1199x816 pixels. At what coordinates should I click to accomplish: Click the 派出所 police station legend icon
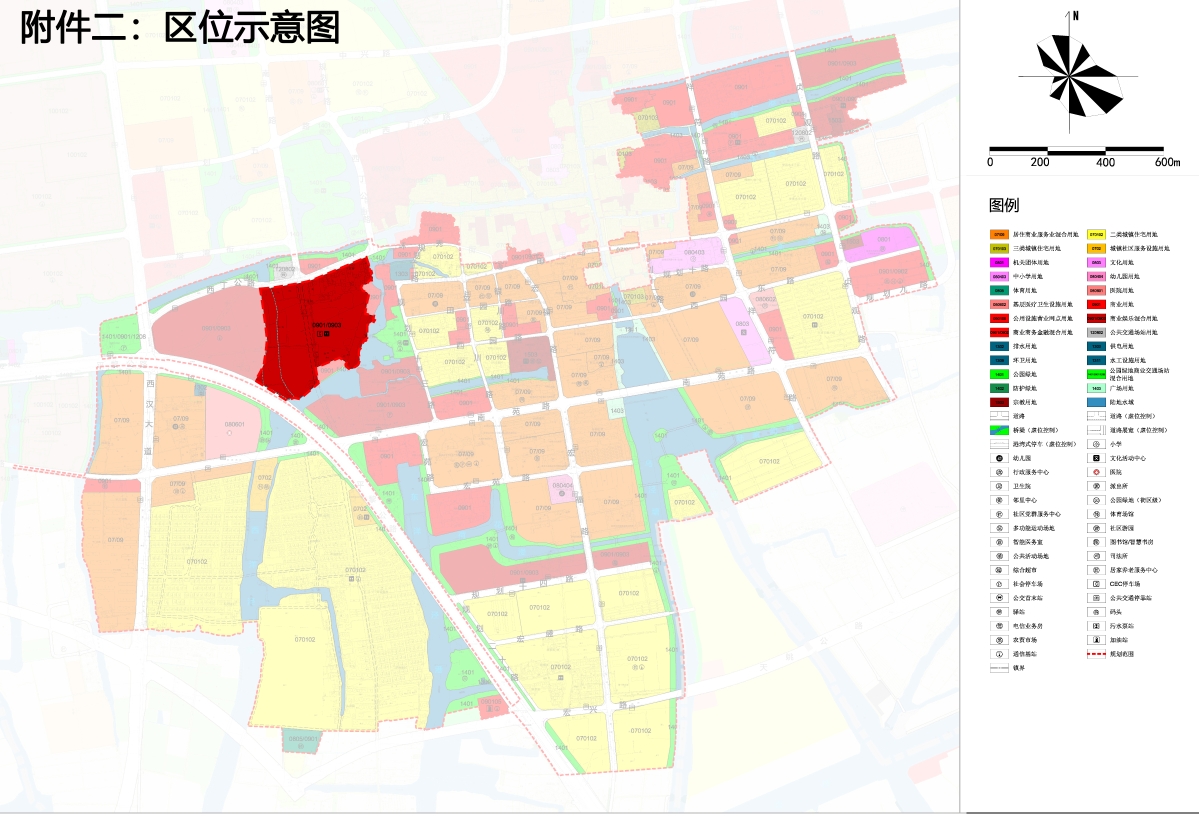click(x=1096, y=486)
